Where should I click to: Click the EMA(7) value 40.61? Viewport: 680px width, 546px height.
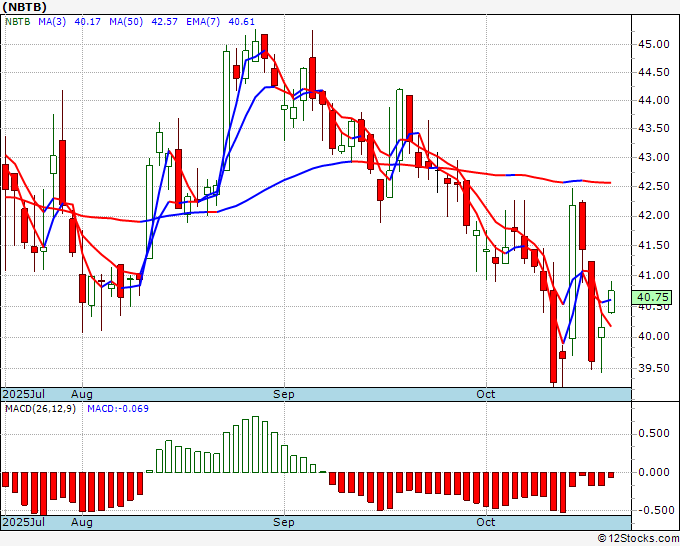click(242, 22)
